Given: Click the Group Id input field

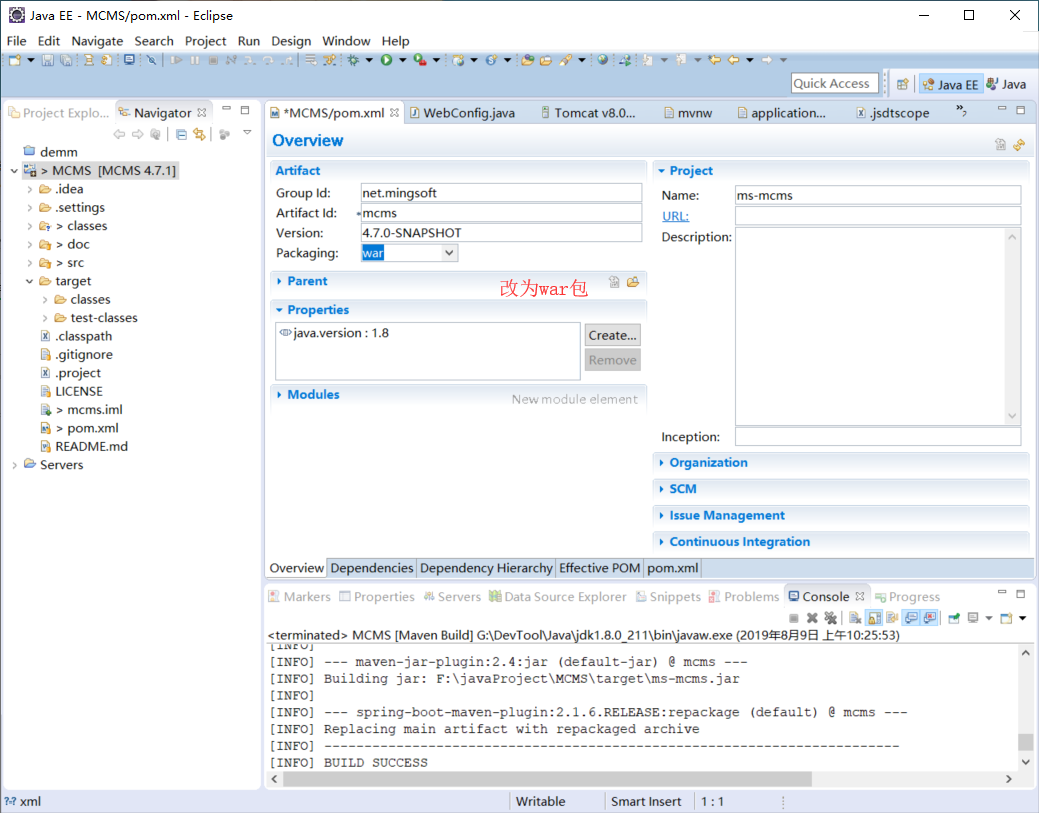Looking at the screenshot, I should (x=501, y=193).
